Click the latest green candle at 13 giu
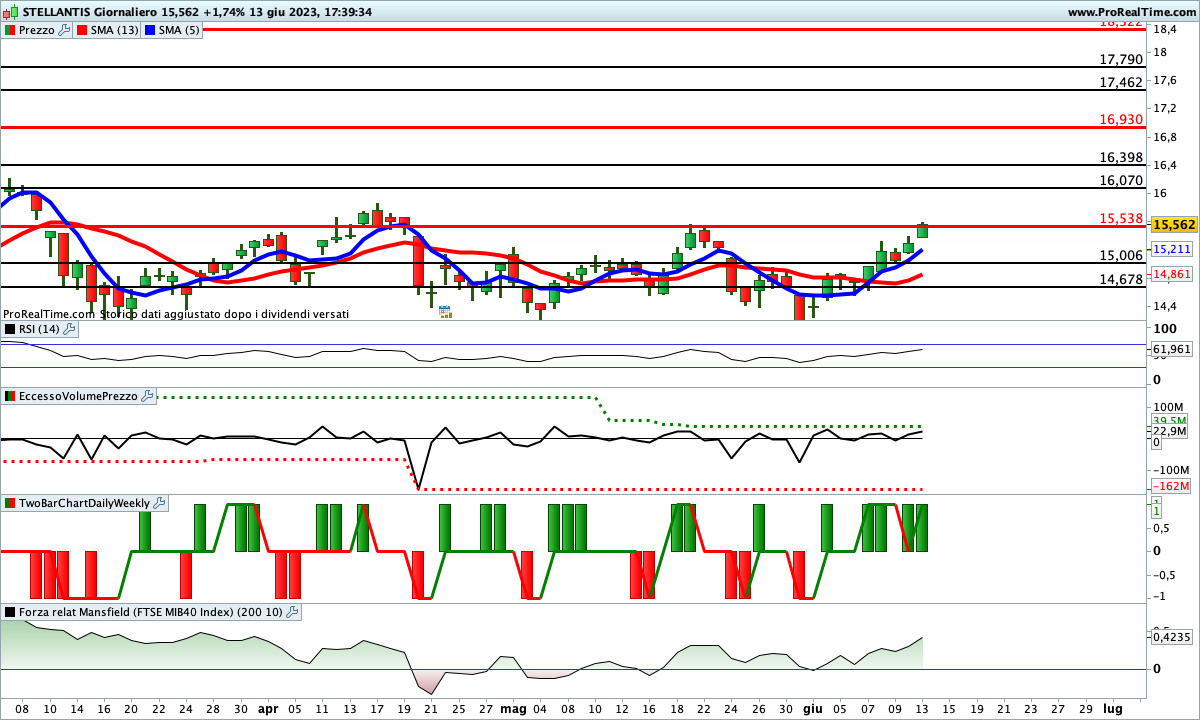Image resolution: width=1200 pixels, height=720 pixels. tap(922, 230)
